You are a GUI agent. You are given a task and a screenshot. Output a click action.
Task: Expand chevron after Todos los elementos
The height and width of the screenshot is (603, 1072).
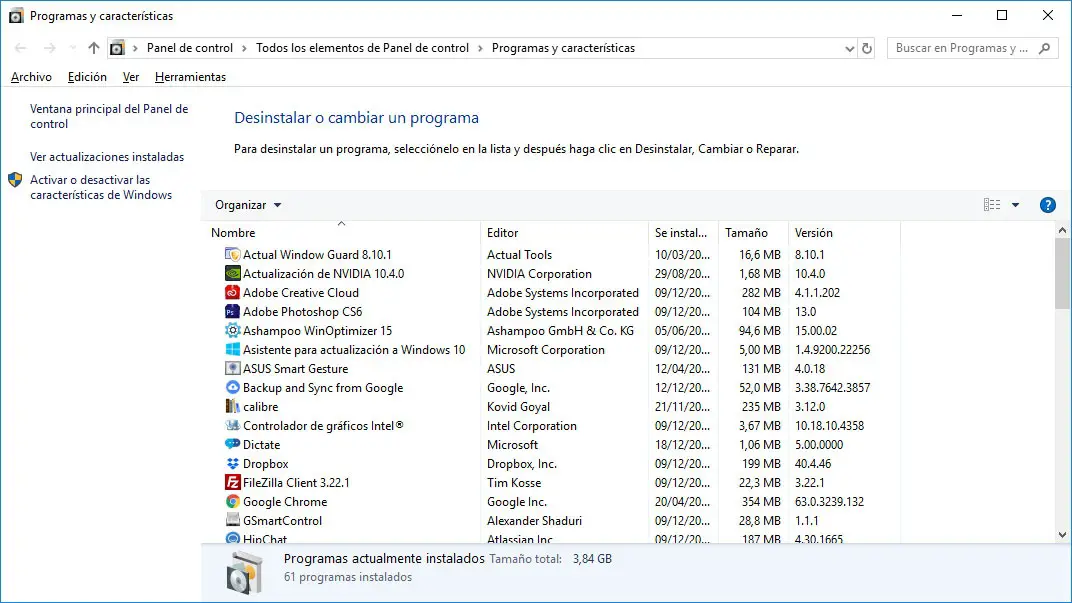480,48
